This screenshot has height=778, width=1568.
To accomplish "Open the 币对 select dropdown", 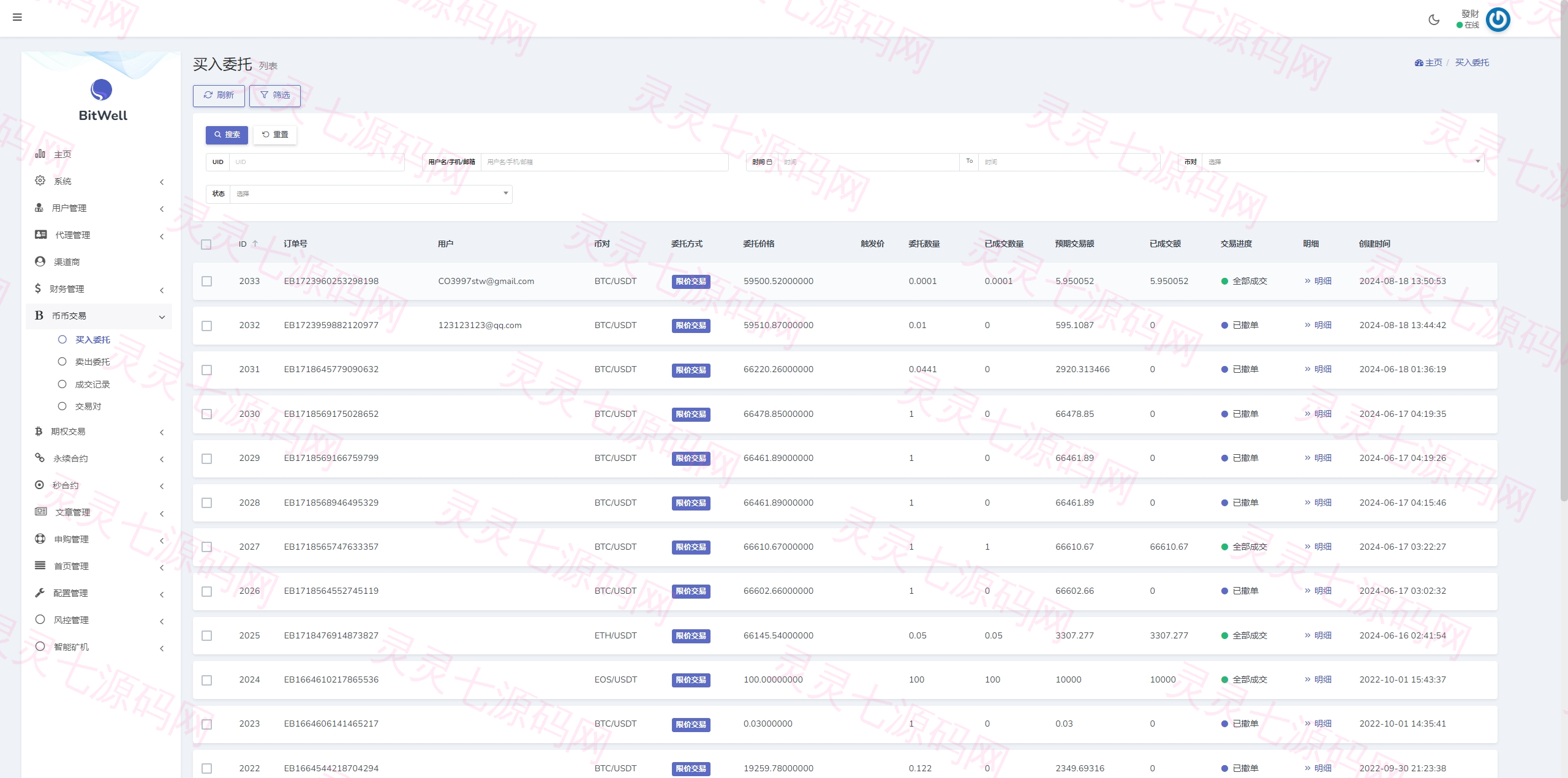I will click(x=1343, y=162).
